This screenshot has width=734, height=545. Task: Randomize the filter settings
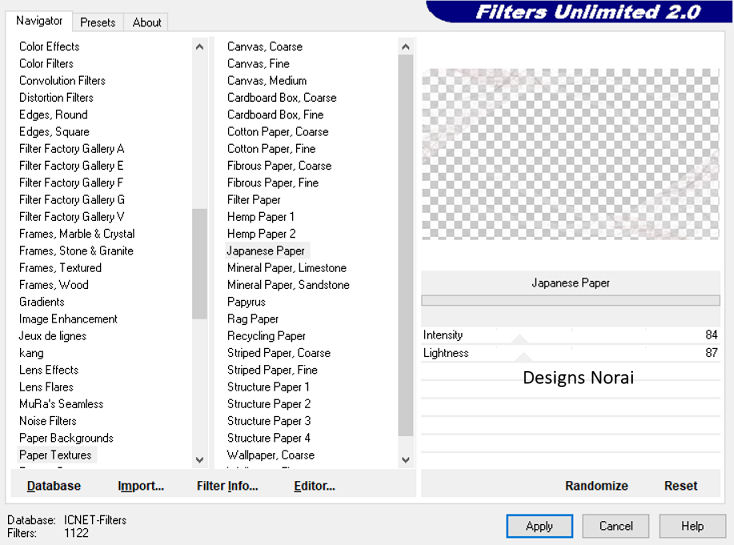click(596, 486)
